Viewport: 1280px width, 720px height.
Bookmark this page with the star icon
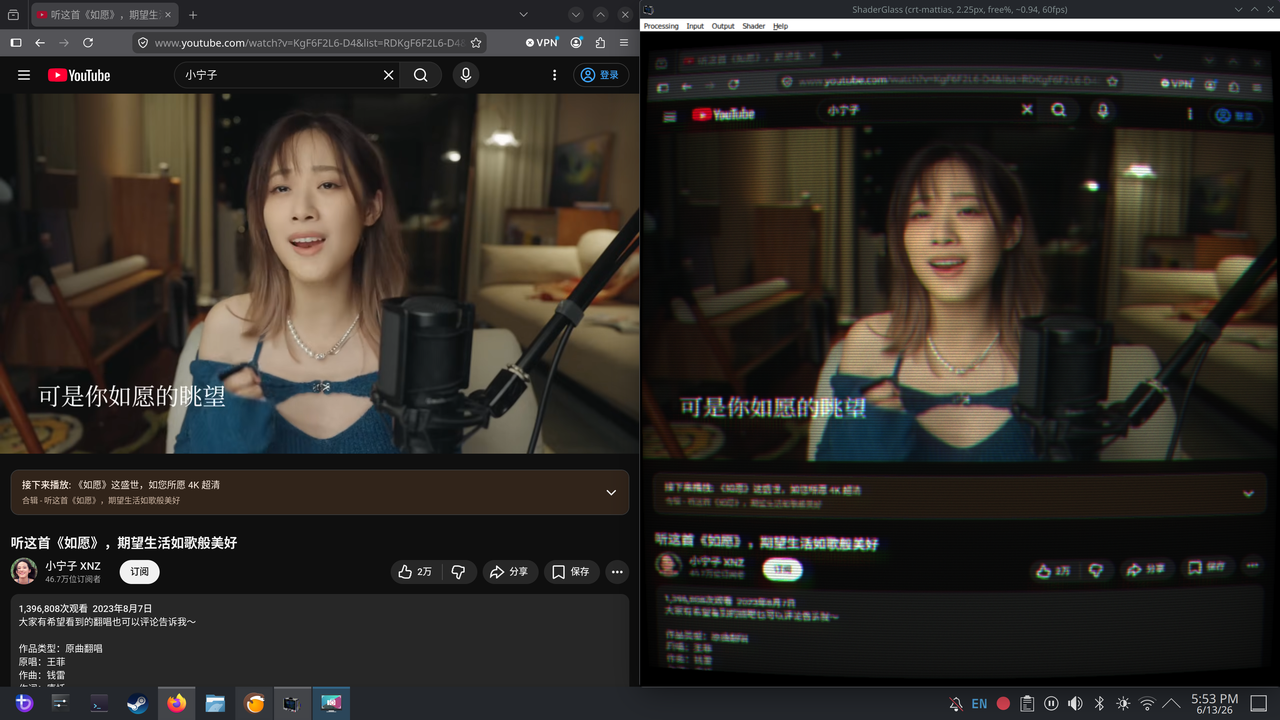point(476,43)
